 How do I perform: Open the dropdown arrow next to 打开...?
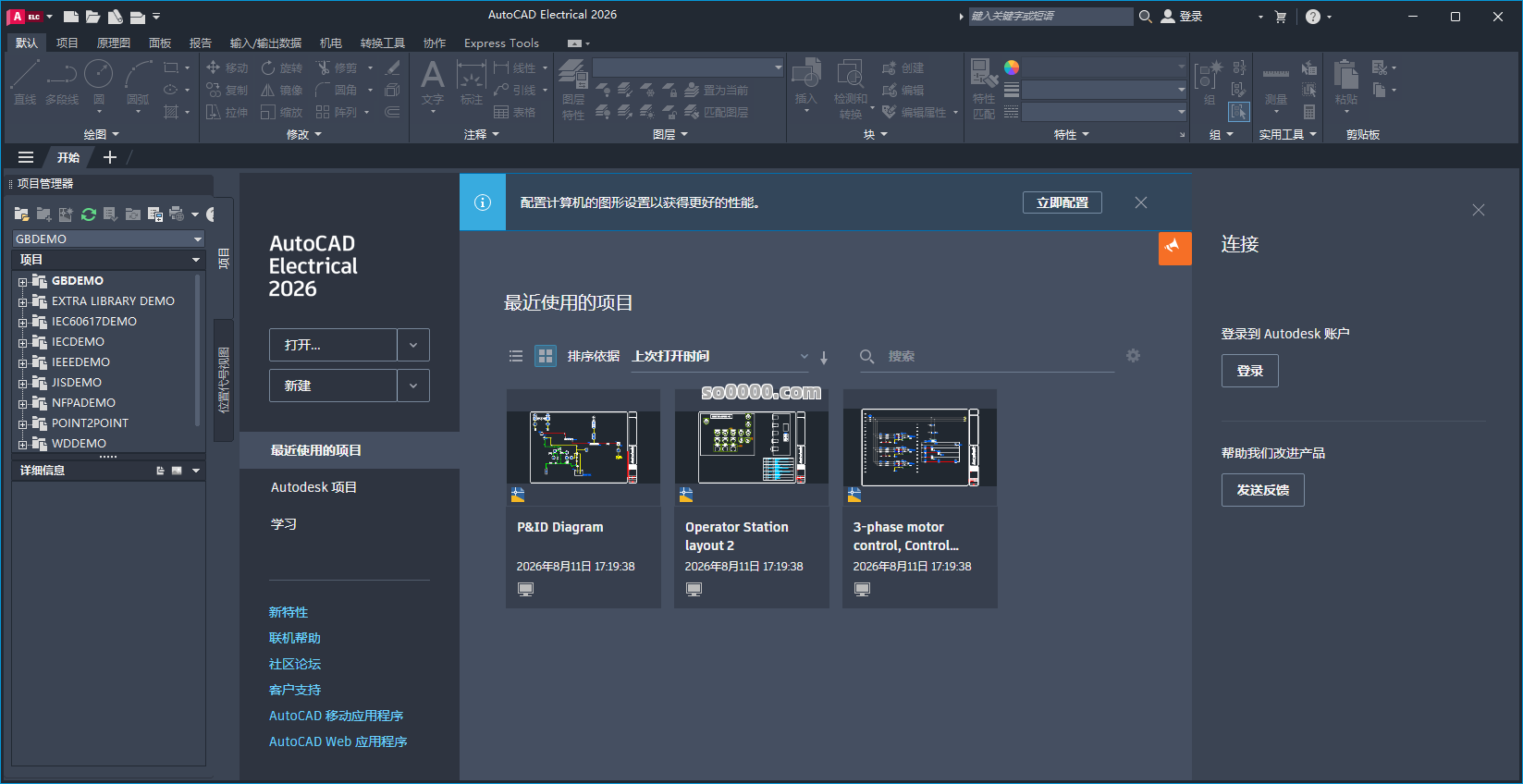(x=413, y=345)
